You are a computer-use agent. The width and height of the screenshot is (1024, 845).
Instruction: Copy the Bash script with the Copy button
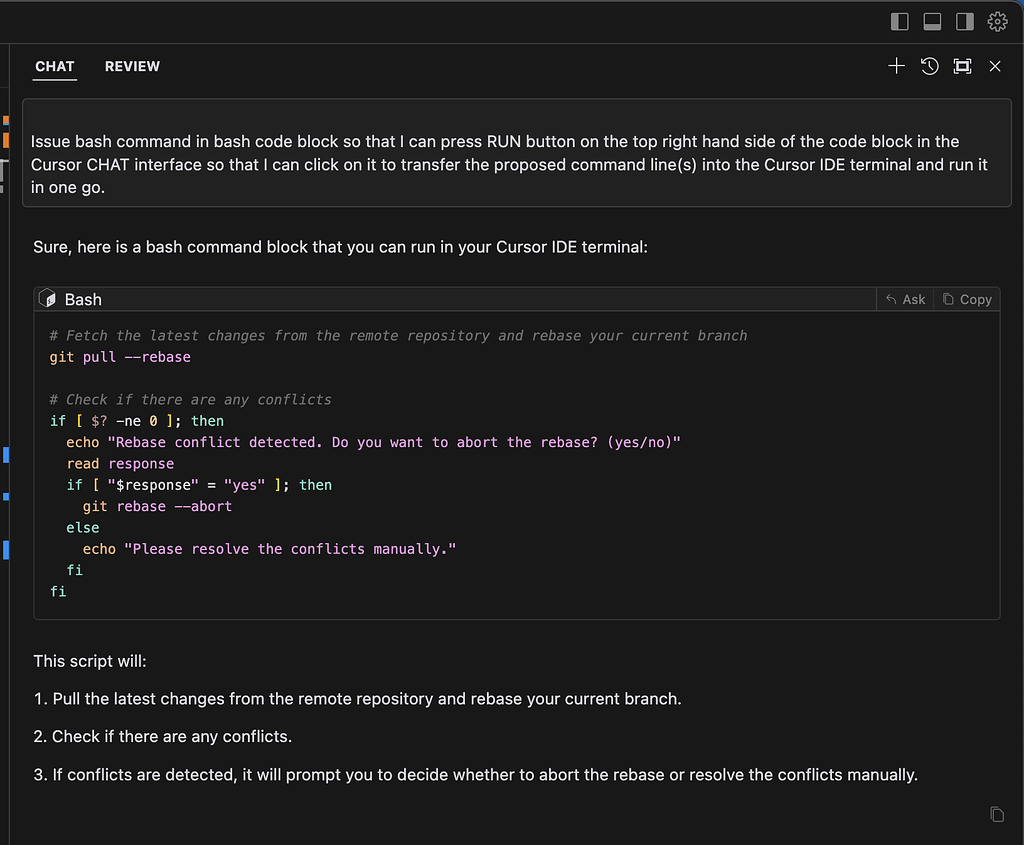pyautogui.click(x=966, y=298)
